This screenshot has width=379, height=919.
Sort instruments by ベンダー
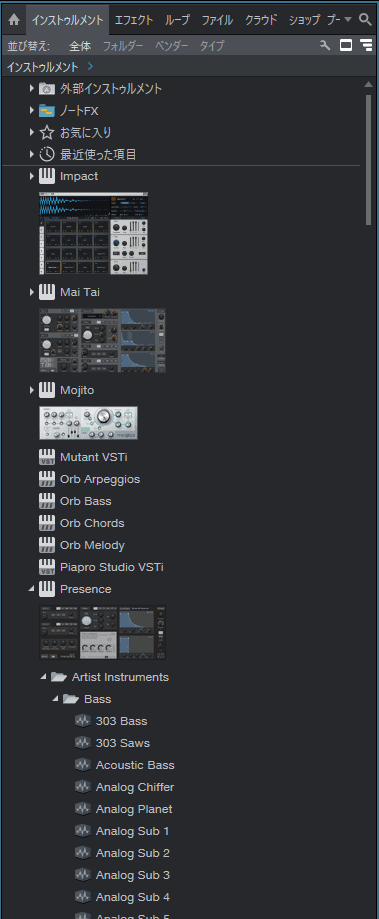[171, 46]
